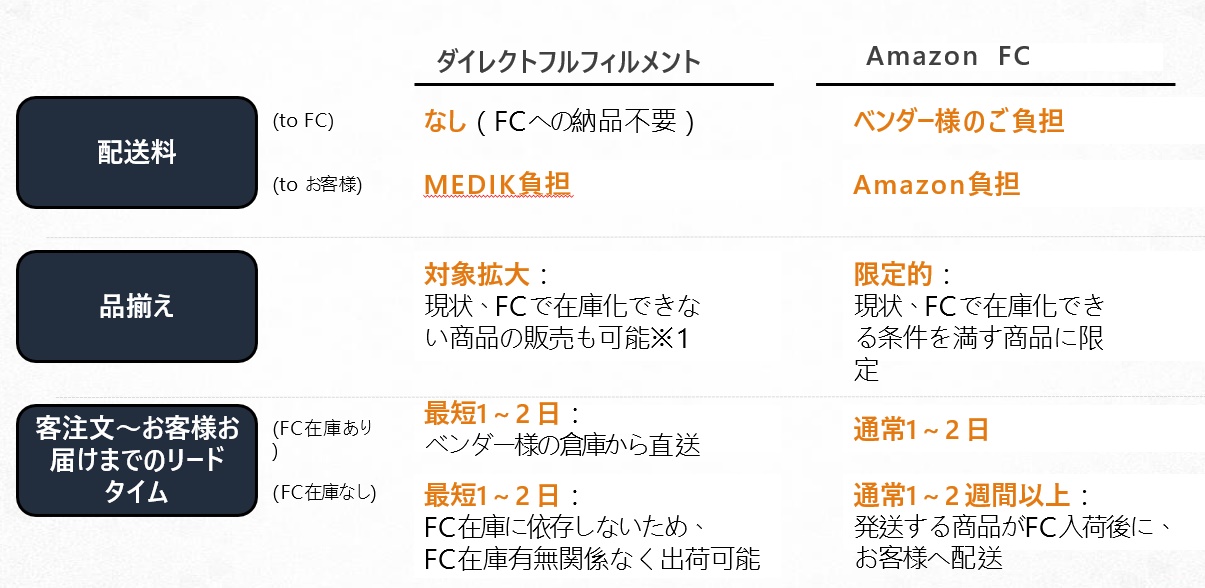
Task: Select the FC在庫有無関係なく出荷可能 text line
Action: 592,558
